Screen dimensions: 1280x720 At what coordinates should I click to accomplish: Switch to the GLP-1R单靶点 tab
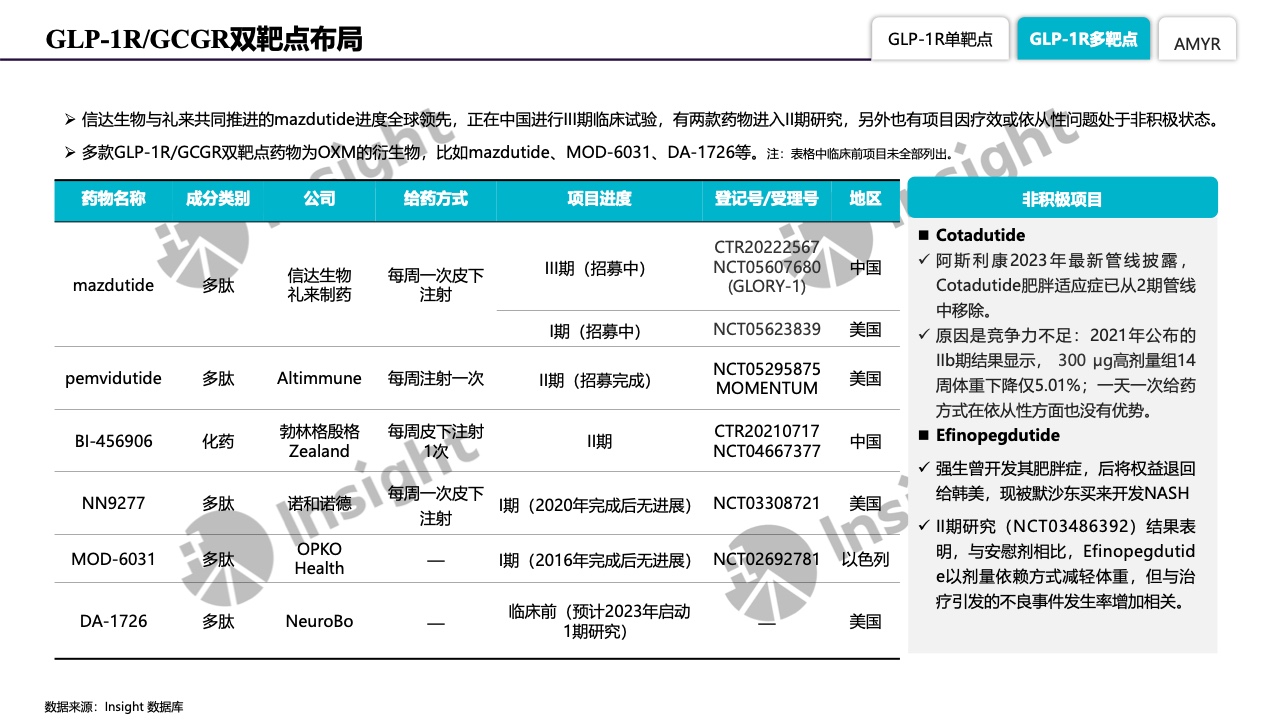pyautogui.click(x=940, y=39)
